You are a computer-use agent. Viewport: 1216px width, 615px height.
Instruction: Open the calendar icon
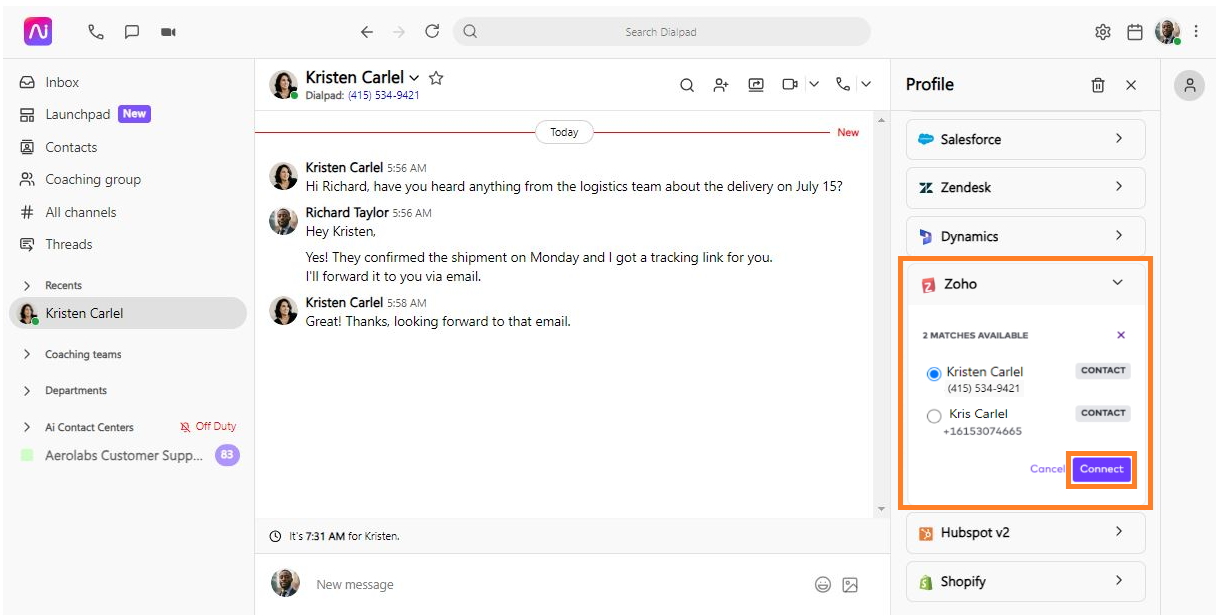pos(1135,32)
